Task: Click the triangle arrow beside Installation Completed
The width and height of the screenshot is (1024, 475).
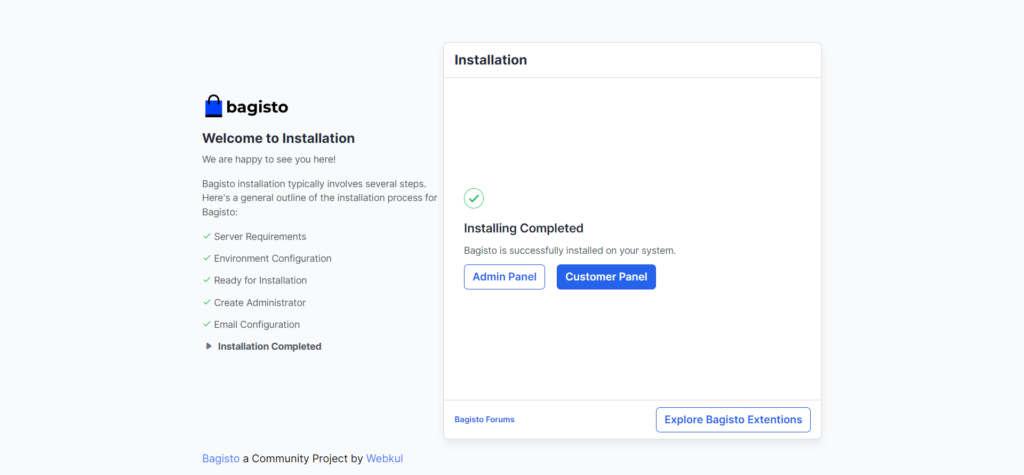Action: coord(208,346)
